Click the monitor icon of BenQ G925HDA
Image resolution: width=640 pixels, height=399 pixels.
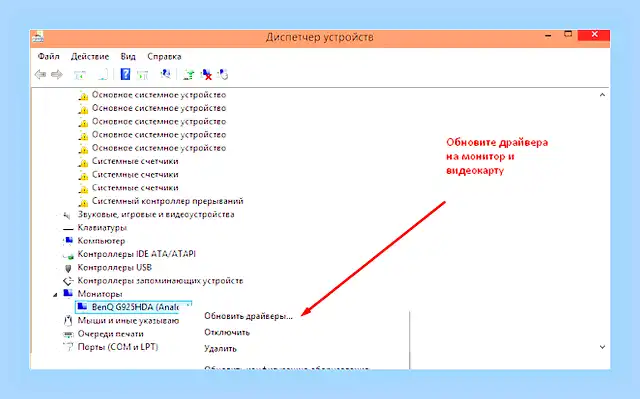tap(82, 306)
